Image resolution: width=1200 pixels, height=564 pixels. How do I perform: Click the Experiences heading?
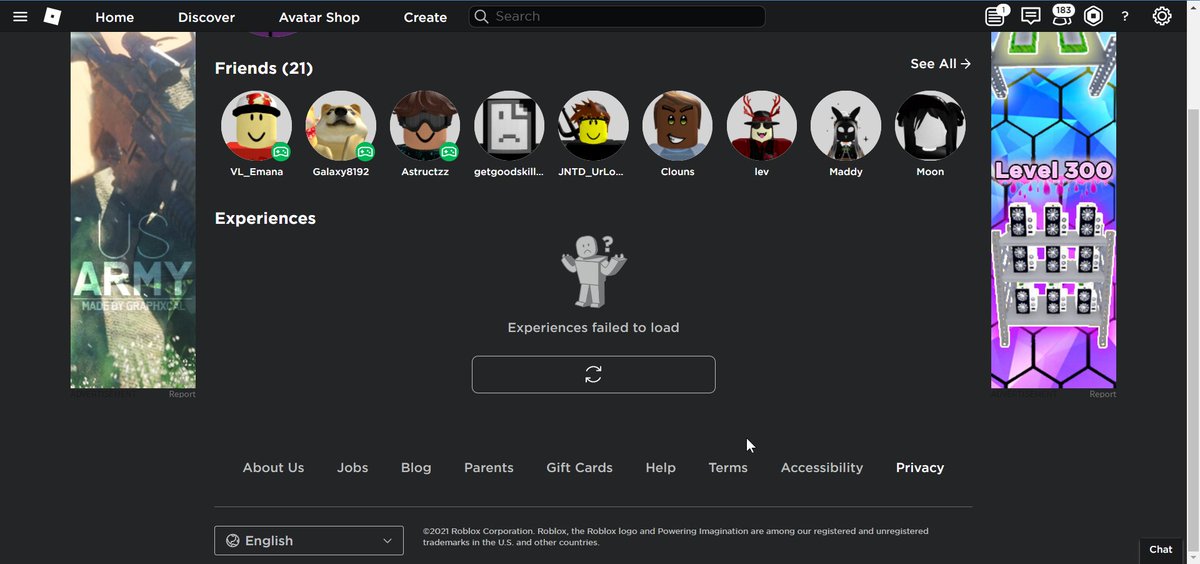point(265,219)
